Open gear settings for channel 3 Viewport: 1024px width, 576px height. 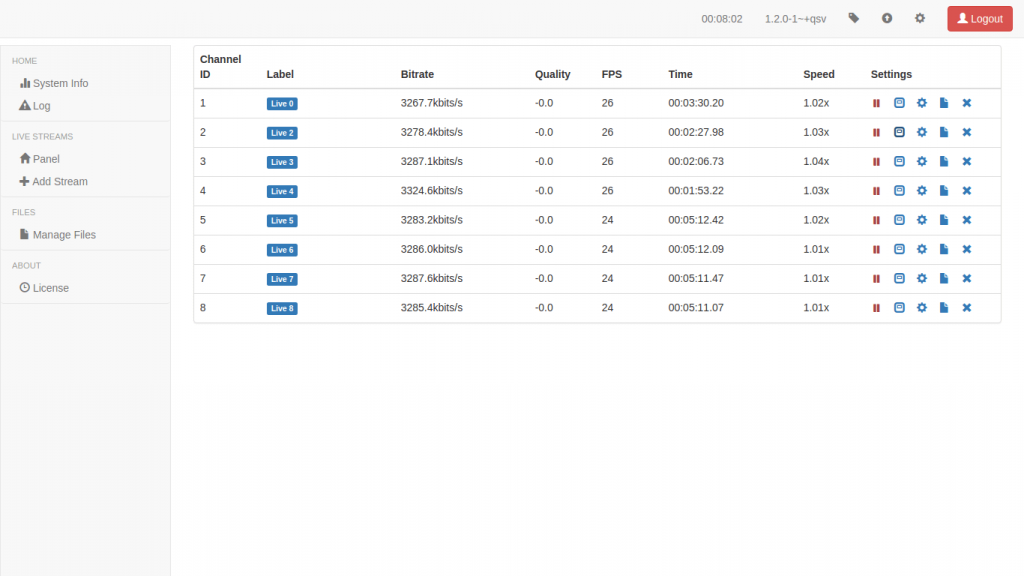(922, 161)
